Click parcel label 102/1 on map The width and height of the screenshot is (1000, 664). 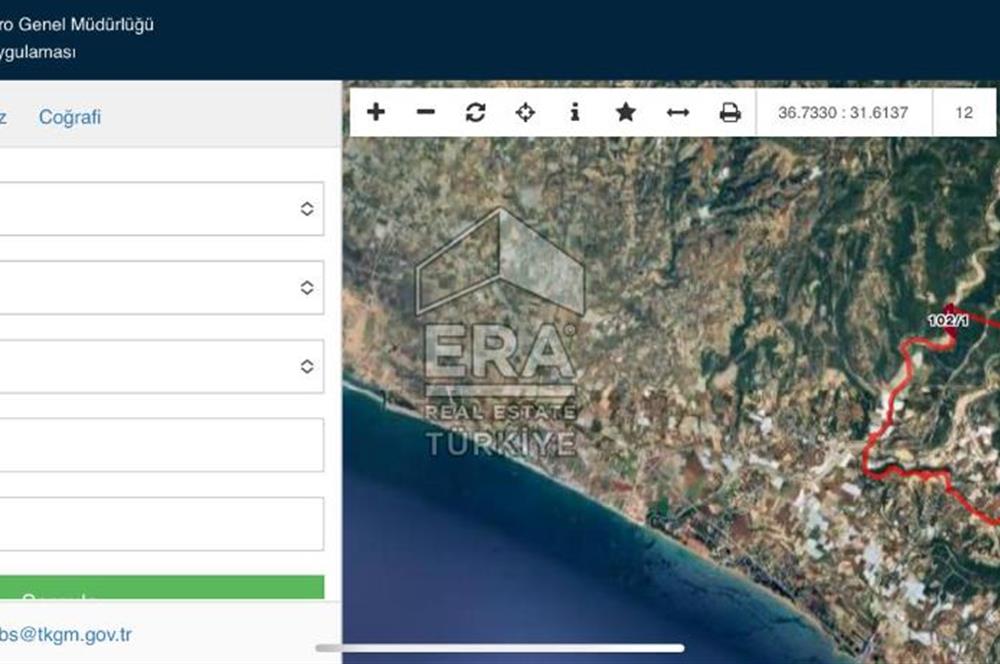click(x=948, y=320)
